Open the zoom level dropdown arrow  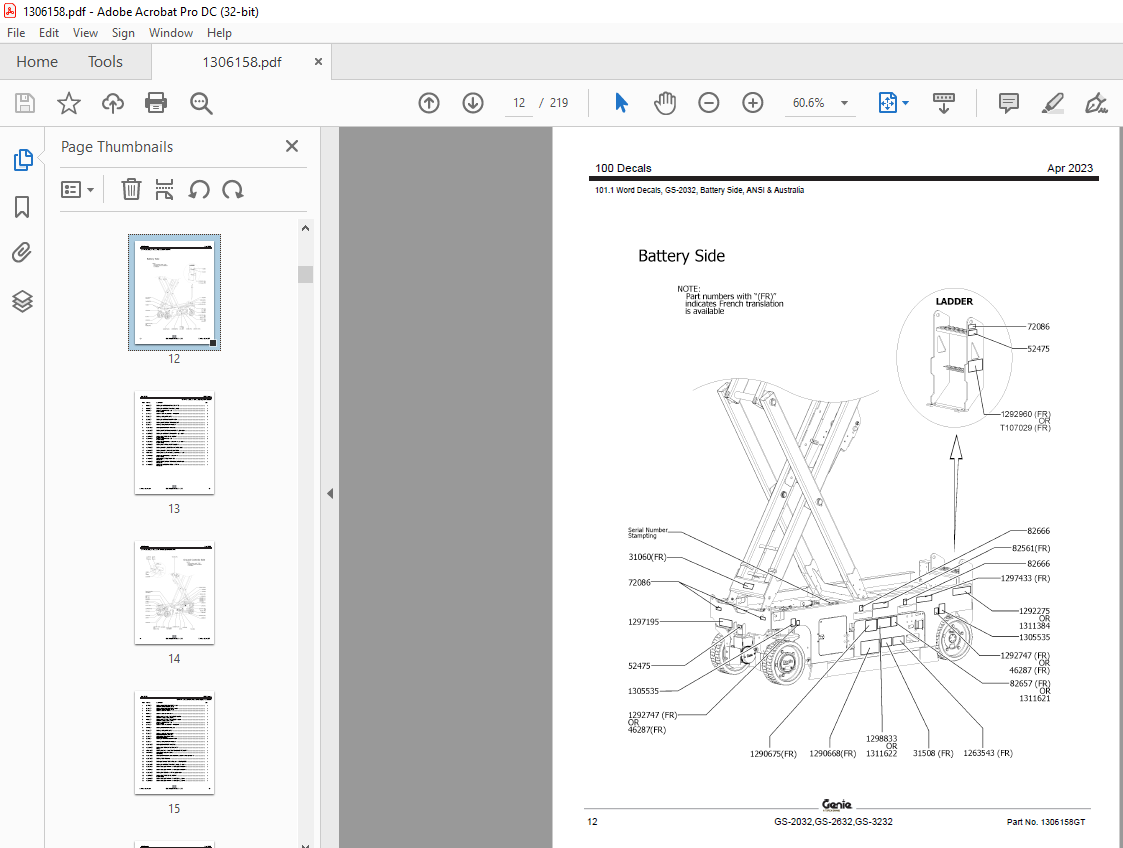click(844, 103)
